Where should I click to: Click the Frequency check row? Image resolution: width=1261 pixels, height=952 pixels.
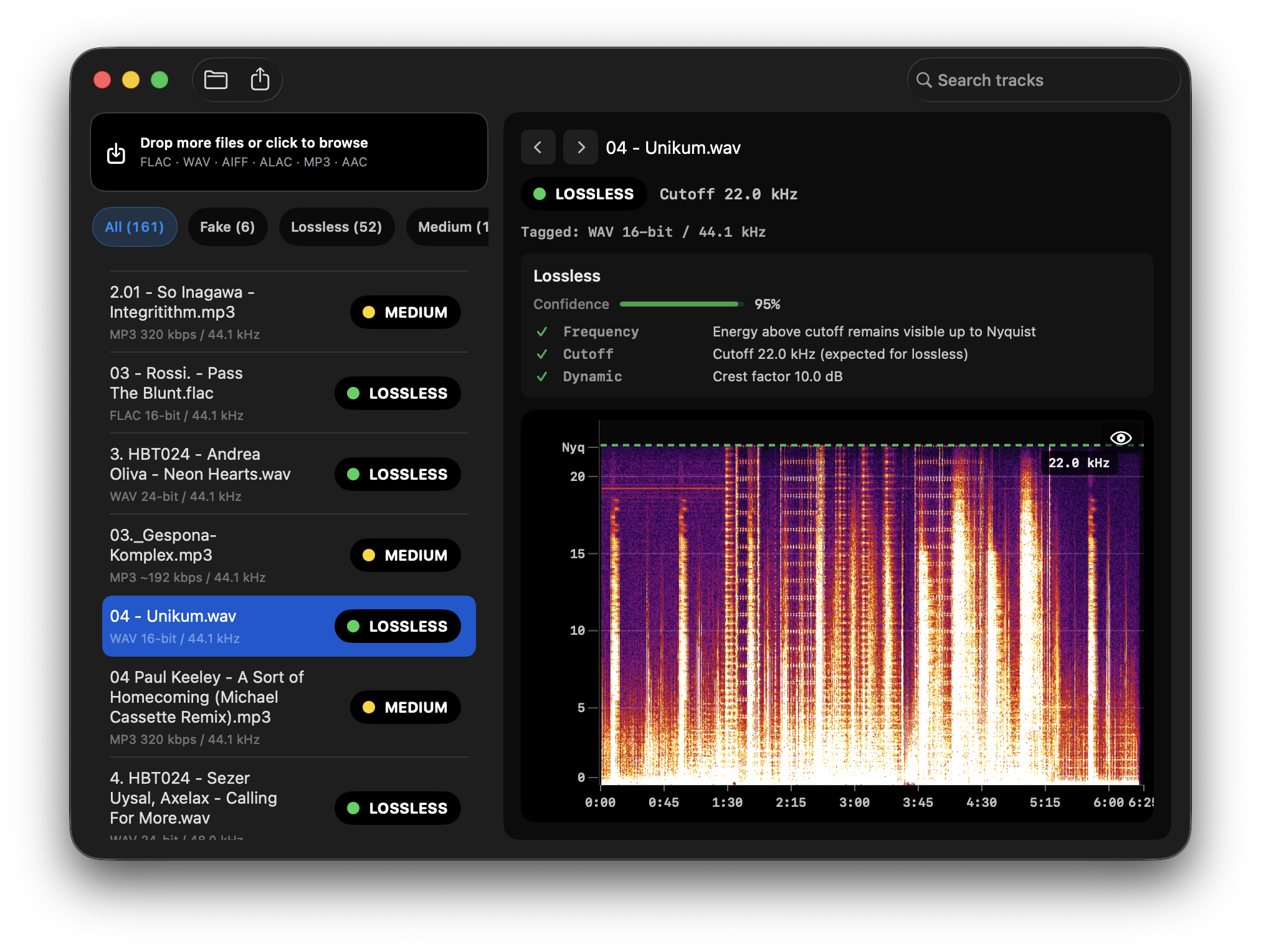tap(785, 331)
